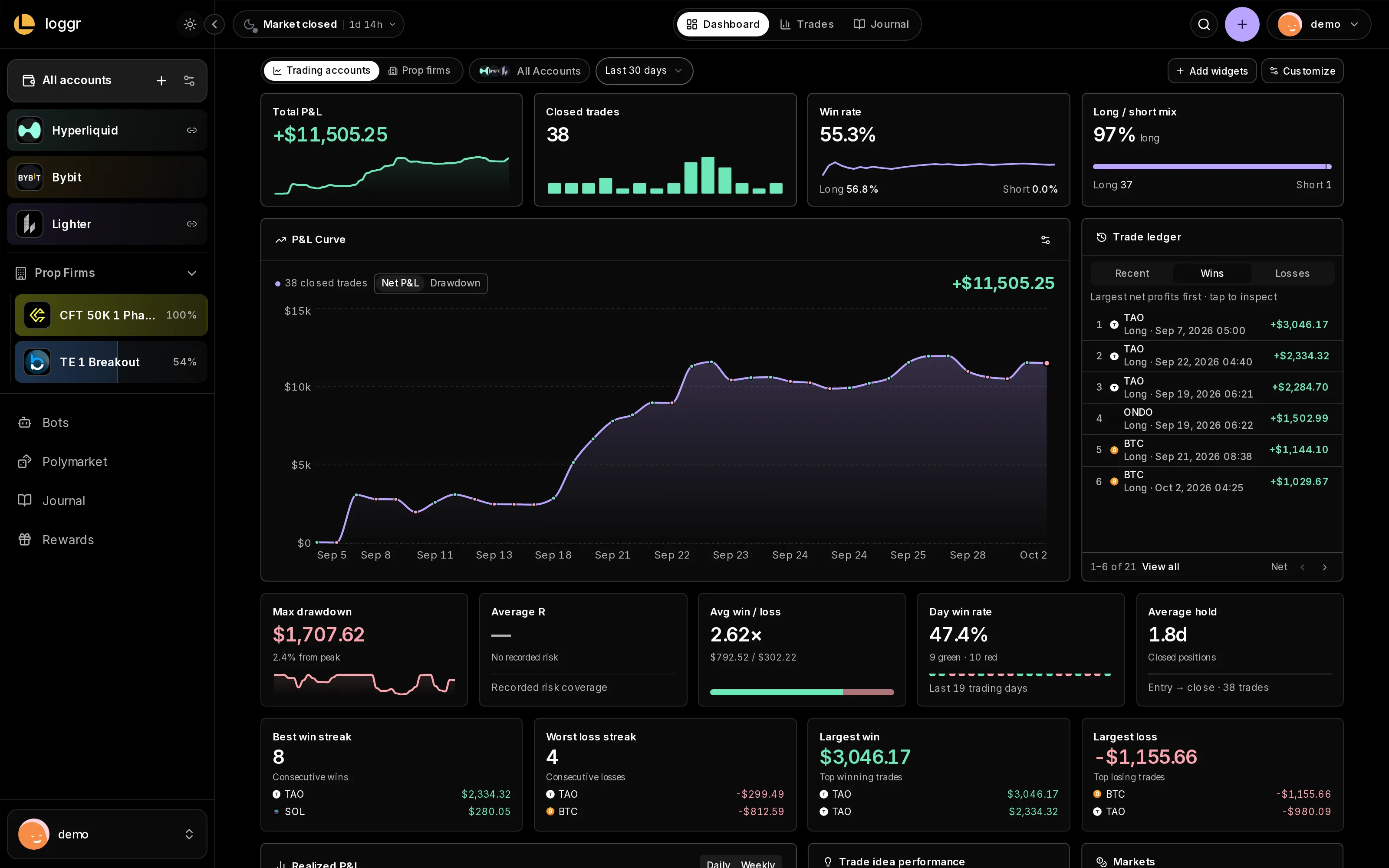Switch Realized P&L to Daily
Viewport: 1389px width, 868px height.
point(718,864)
